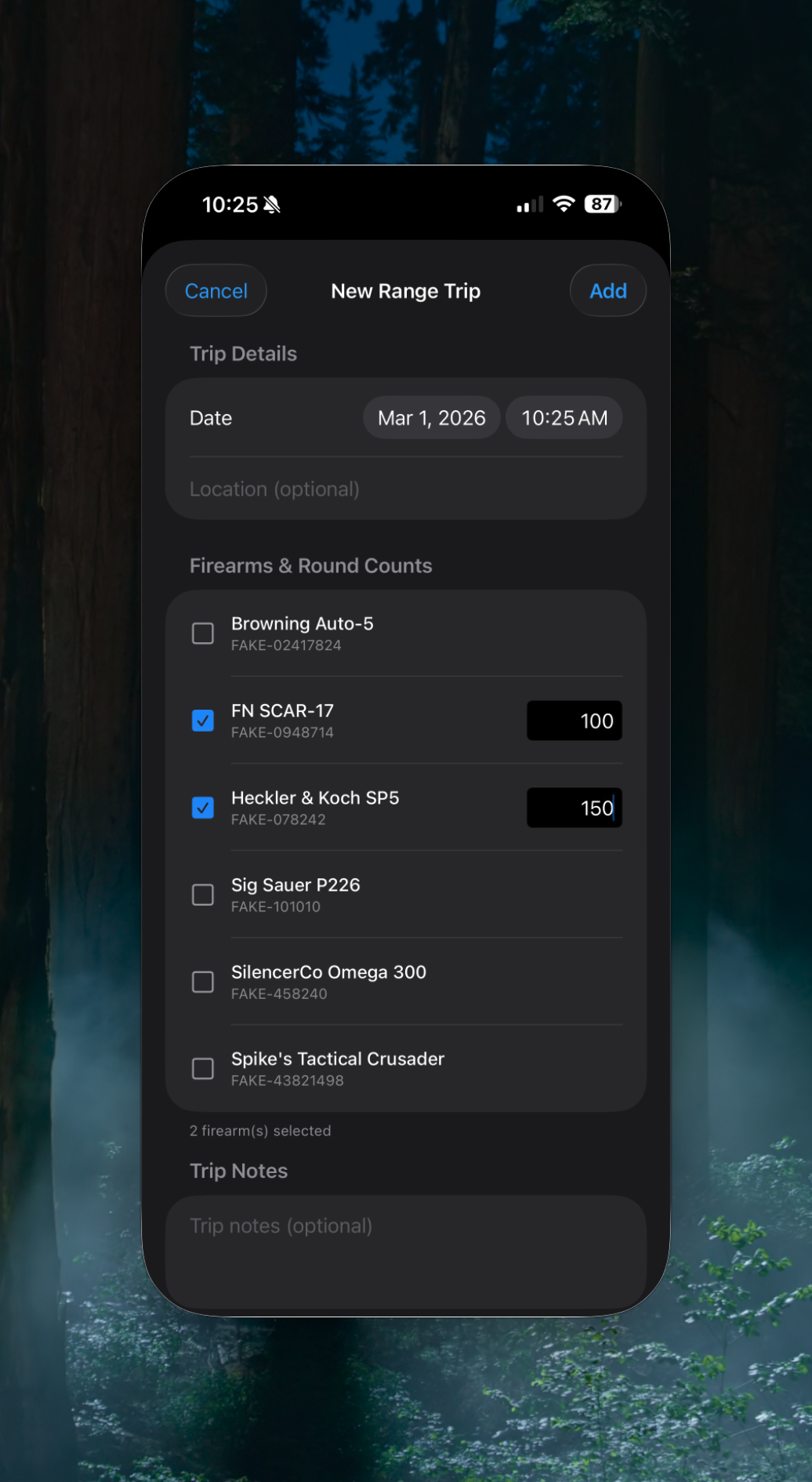This screenshot has height=1482, width=812.
Task: Check the Browning Auto-5 checkbox
Action: pyautogui.click(x=203, y=634)
